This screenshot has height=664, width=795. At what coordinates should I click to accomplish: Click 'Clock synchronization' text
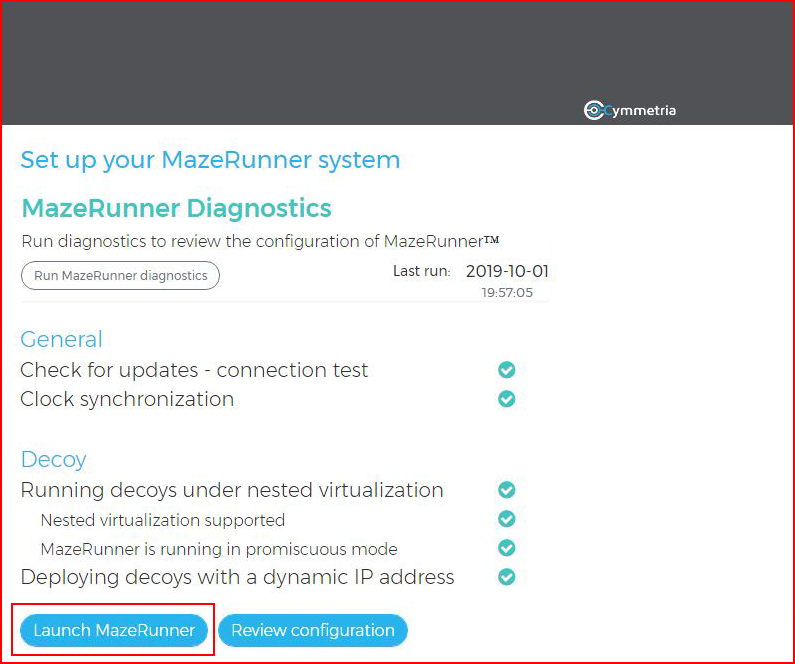point(127,399)
